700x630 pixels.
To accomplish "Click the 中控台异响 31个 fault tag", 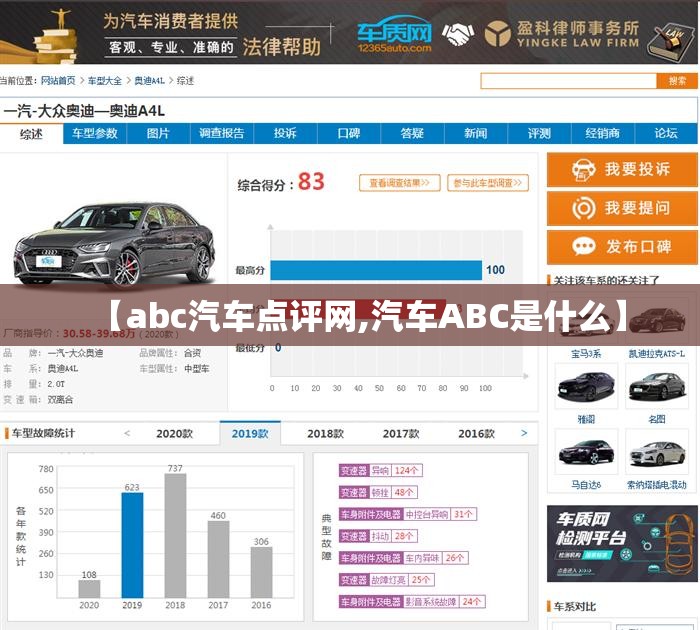I will click(408, 514).
